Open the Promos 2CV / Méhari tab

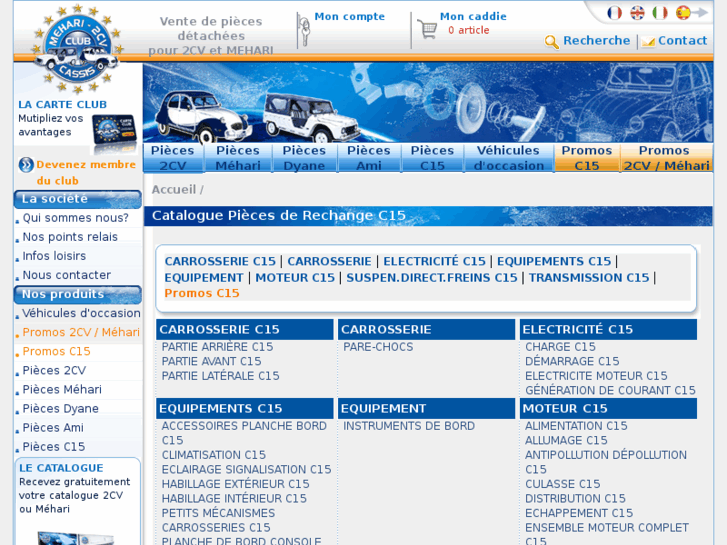click(666, 158)
